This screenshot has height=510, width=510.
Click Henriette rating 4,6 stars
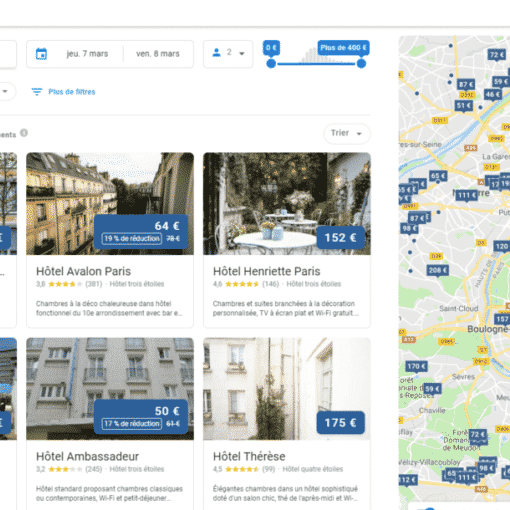click(x=242, y=284)
